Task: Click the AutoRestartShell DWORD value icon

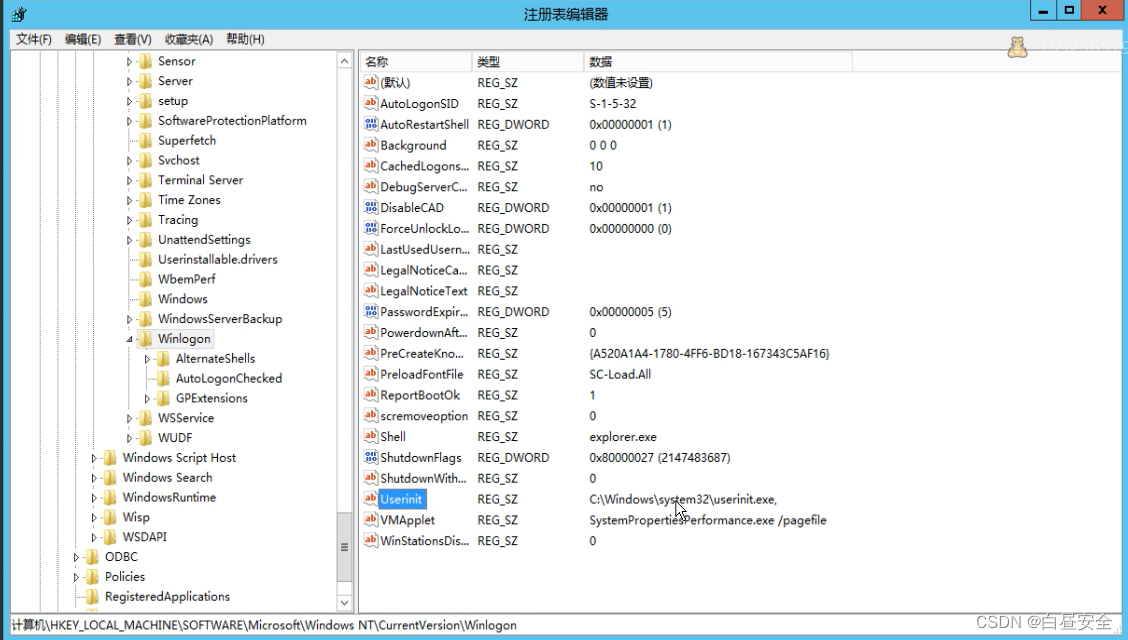Action: (x=370, y=124)
